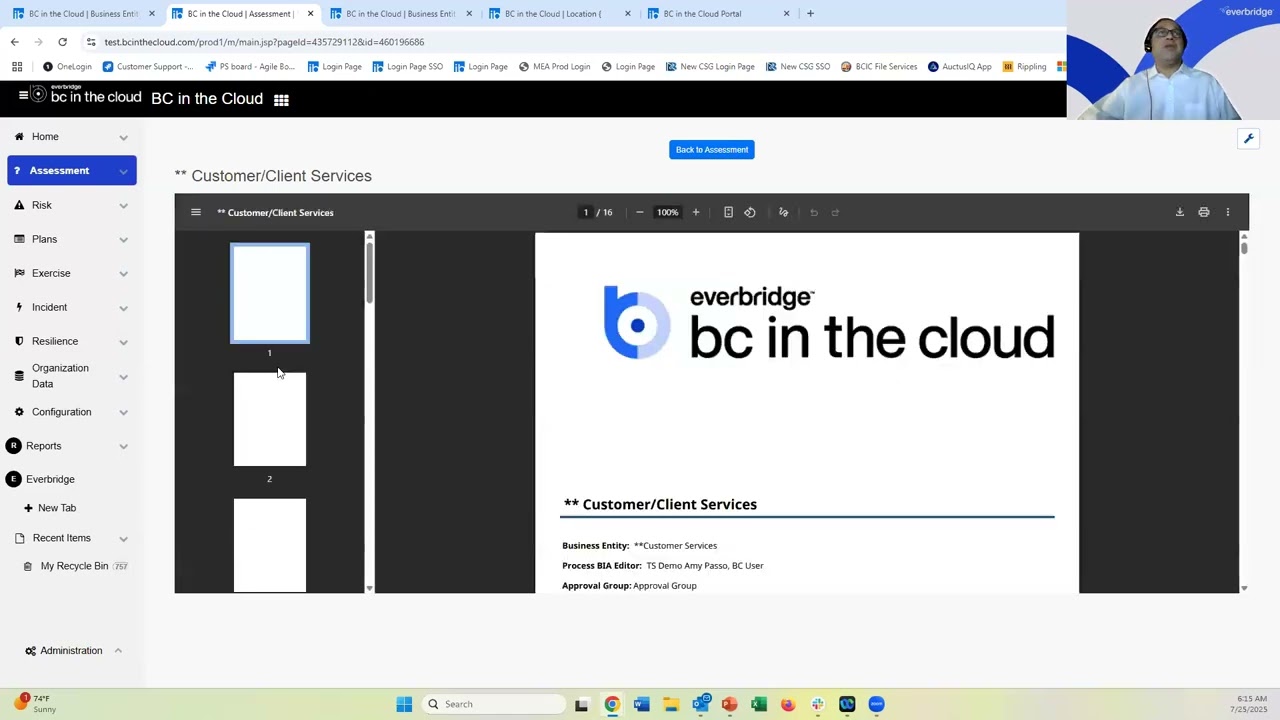Expand the Configuration menu chevron
This screenshot has width=1280, height=720.
click(123, 412)
